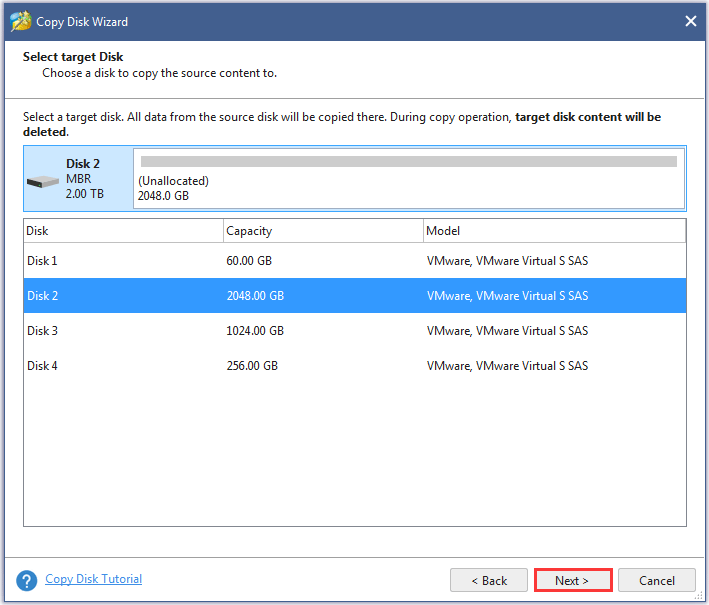This screenshot has height=605, width=709.
Task: Cancel the copy disk wizard
Action: (x=657, y=580)
